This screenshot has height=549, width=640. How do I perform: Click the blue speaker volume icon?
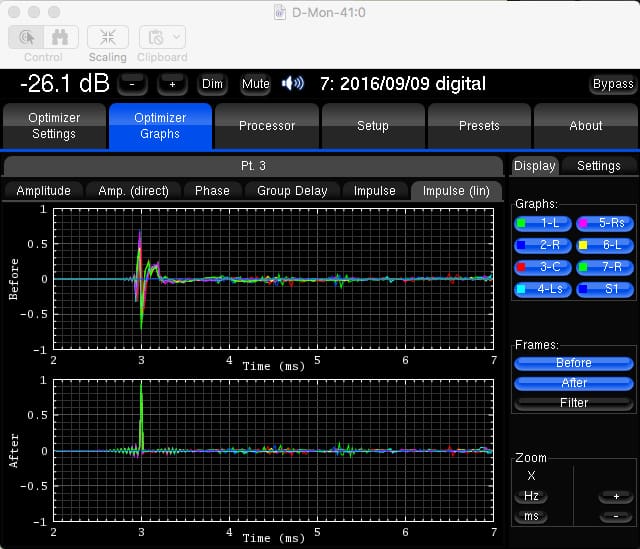pos(293,84)
